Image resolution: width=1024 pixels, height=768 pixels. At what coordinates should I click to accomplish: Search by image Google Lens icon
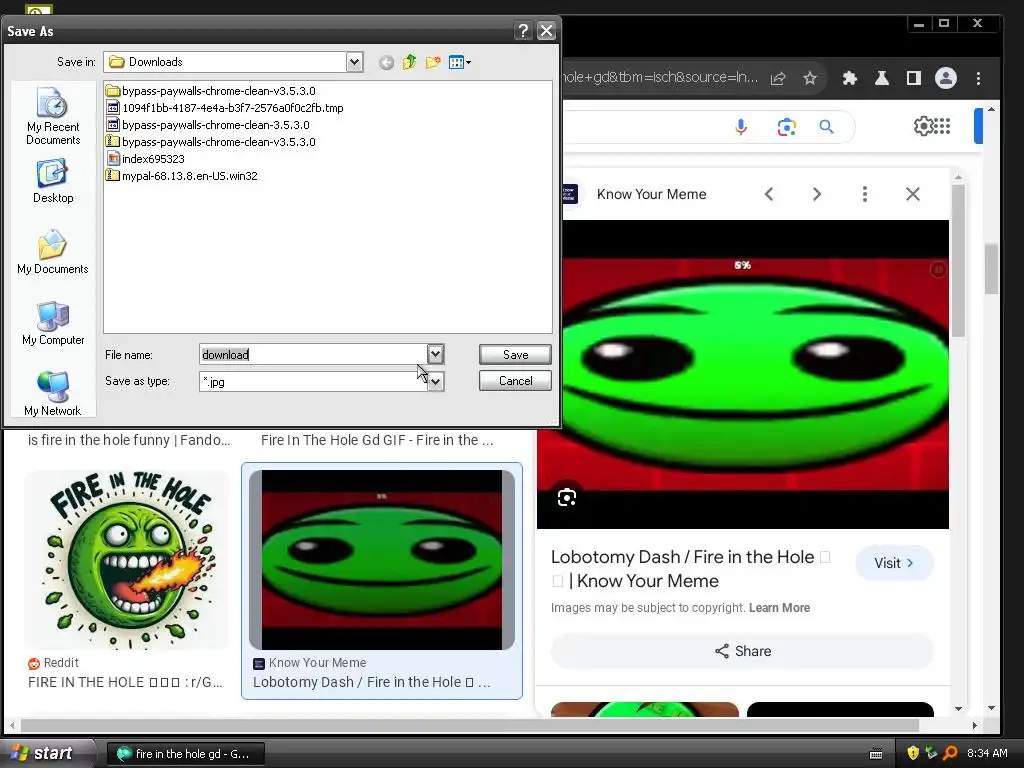pyautogui.click(x=786, y=127)
